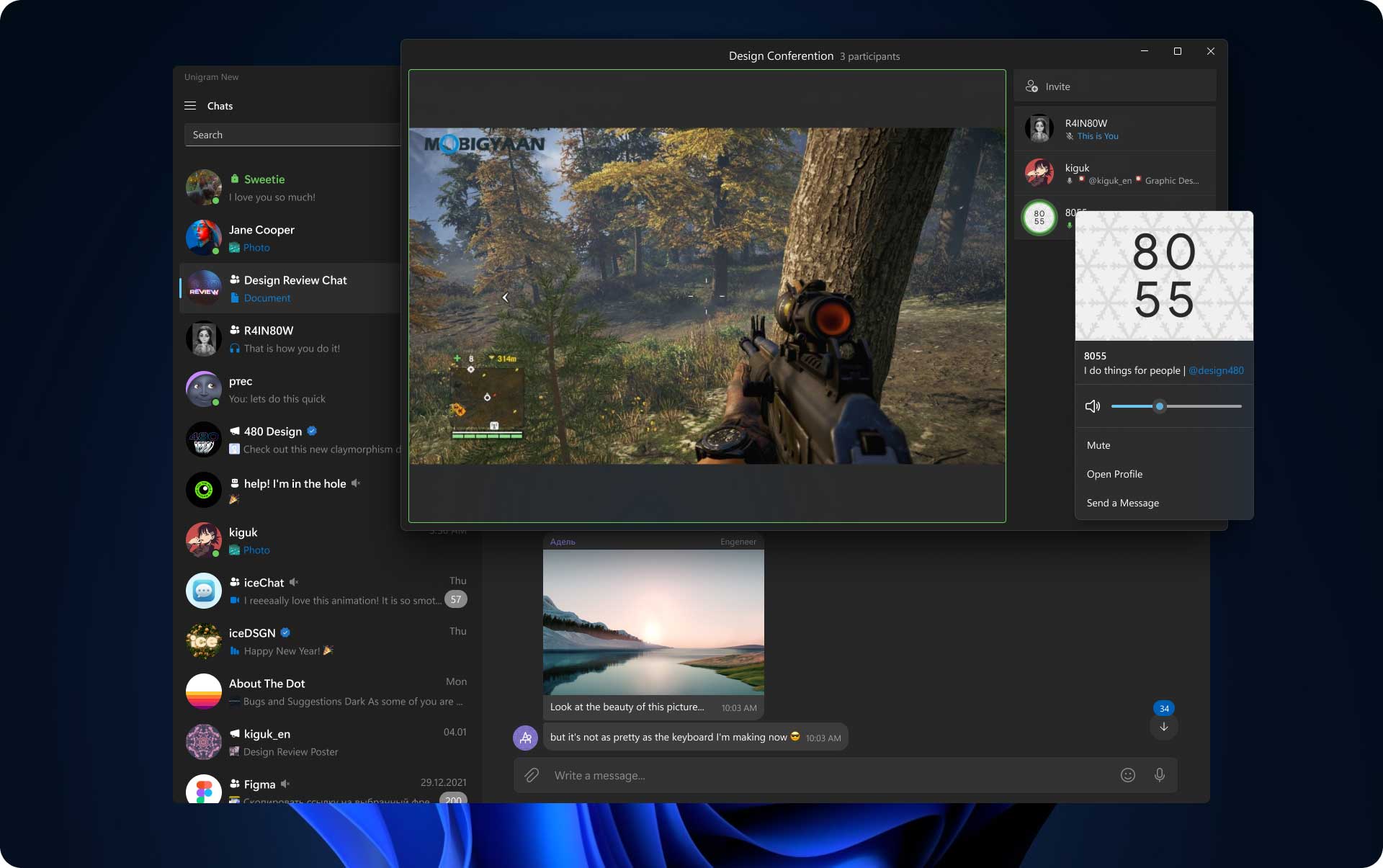Close the Design Conferention call window

1211,51
